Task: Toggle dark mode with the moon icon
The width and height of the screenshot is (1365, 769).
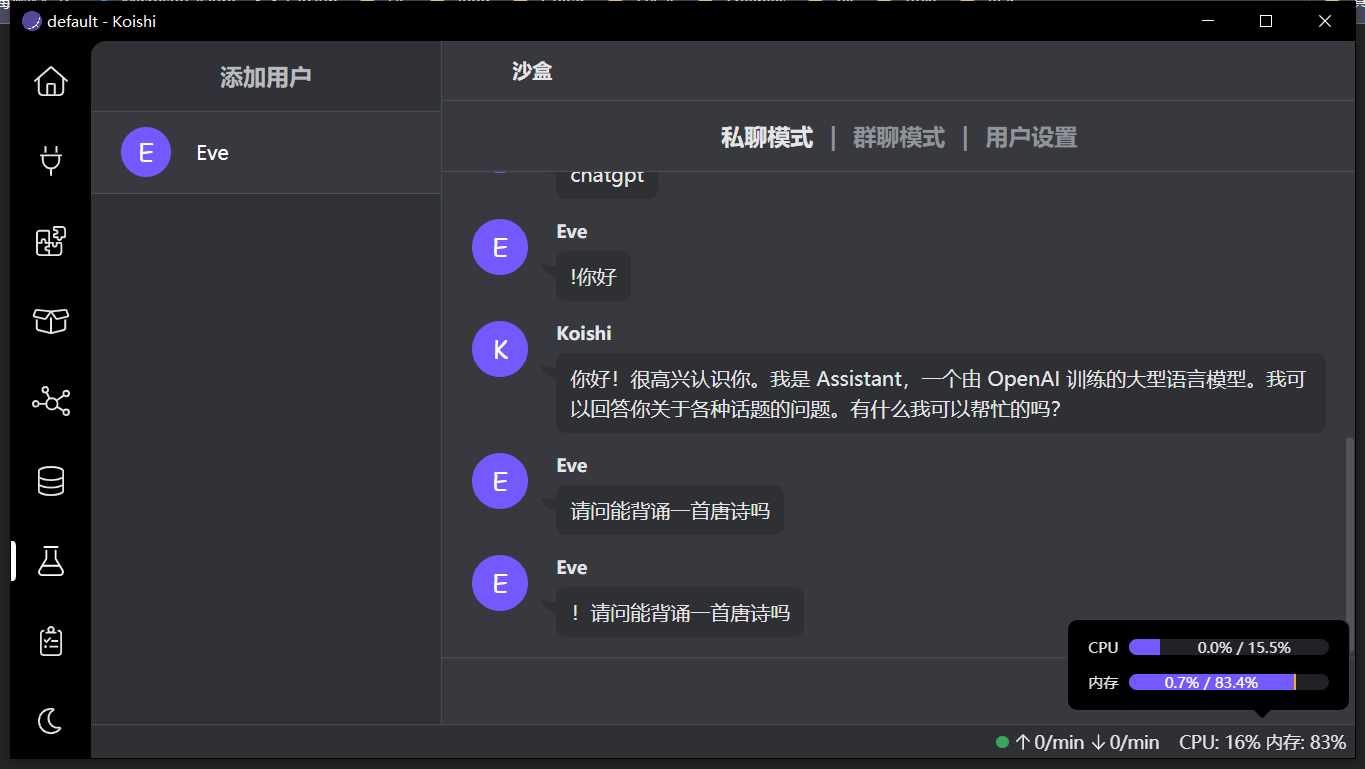Action: [50, 721]
